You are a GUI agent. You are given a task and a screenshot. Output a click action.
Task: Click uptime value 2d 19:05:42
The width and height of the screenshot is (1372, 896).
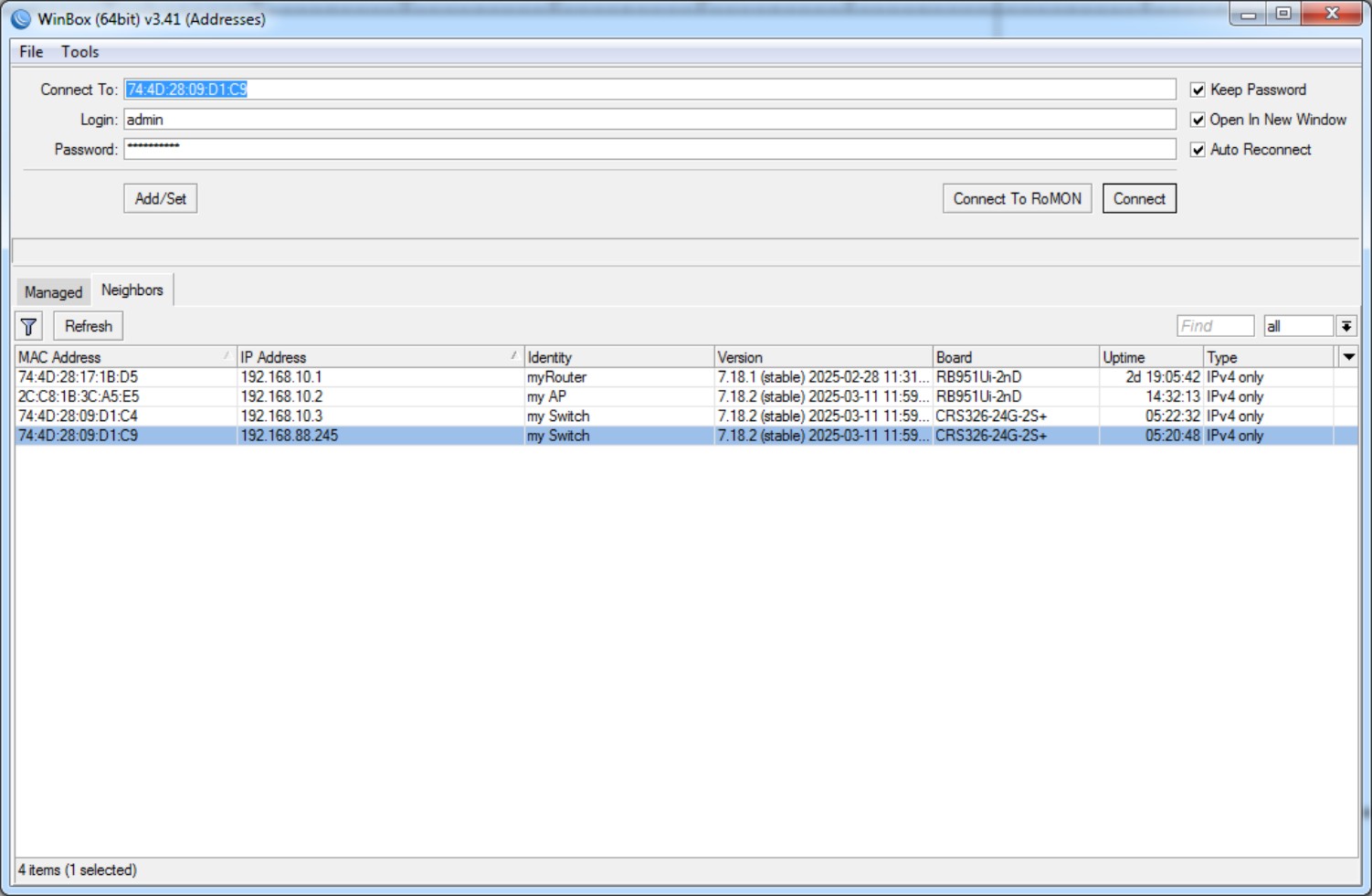coord(1163,377)
